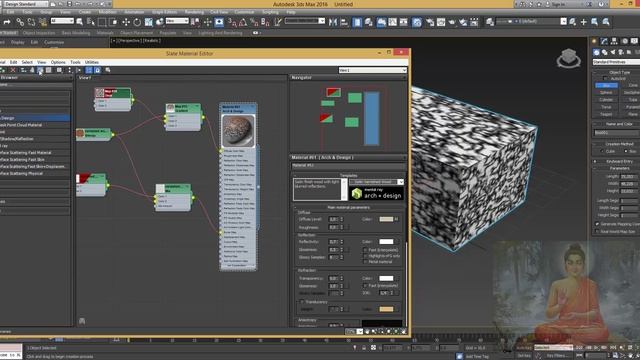Toggle the 3D Snaps icon
640x360 pixels.
231,22
